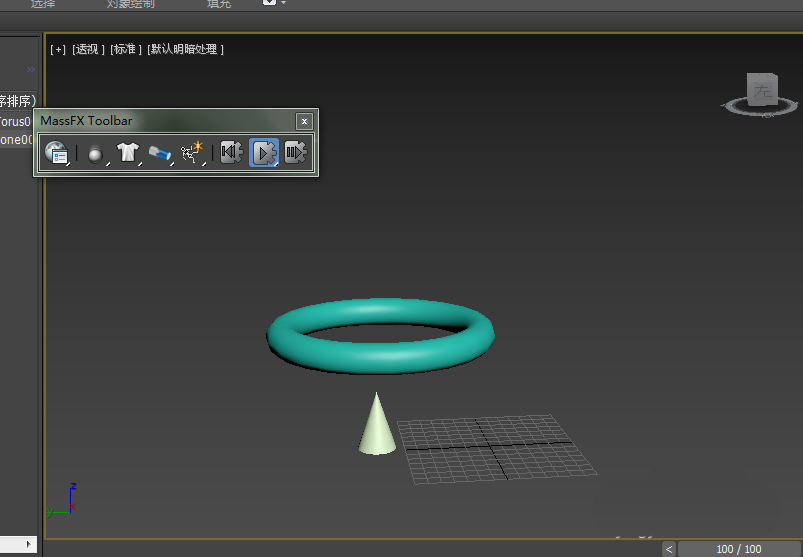The width and height of the screenshot is (803, 557).
Task: Reset simulation to original state
Action: coord(231,152)
